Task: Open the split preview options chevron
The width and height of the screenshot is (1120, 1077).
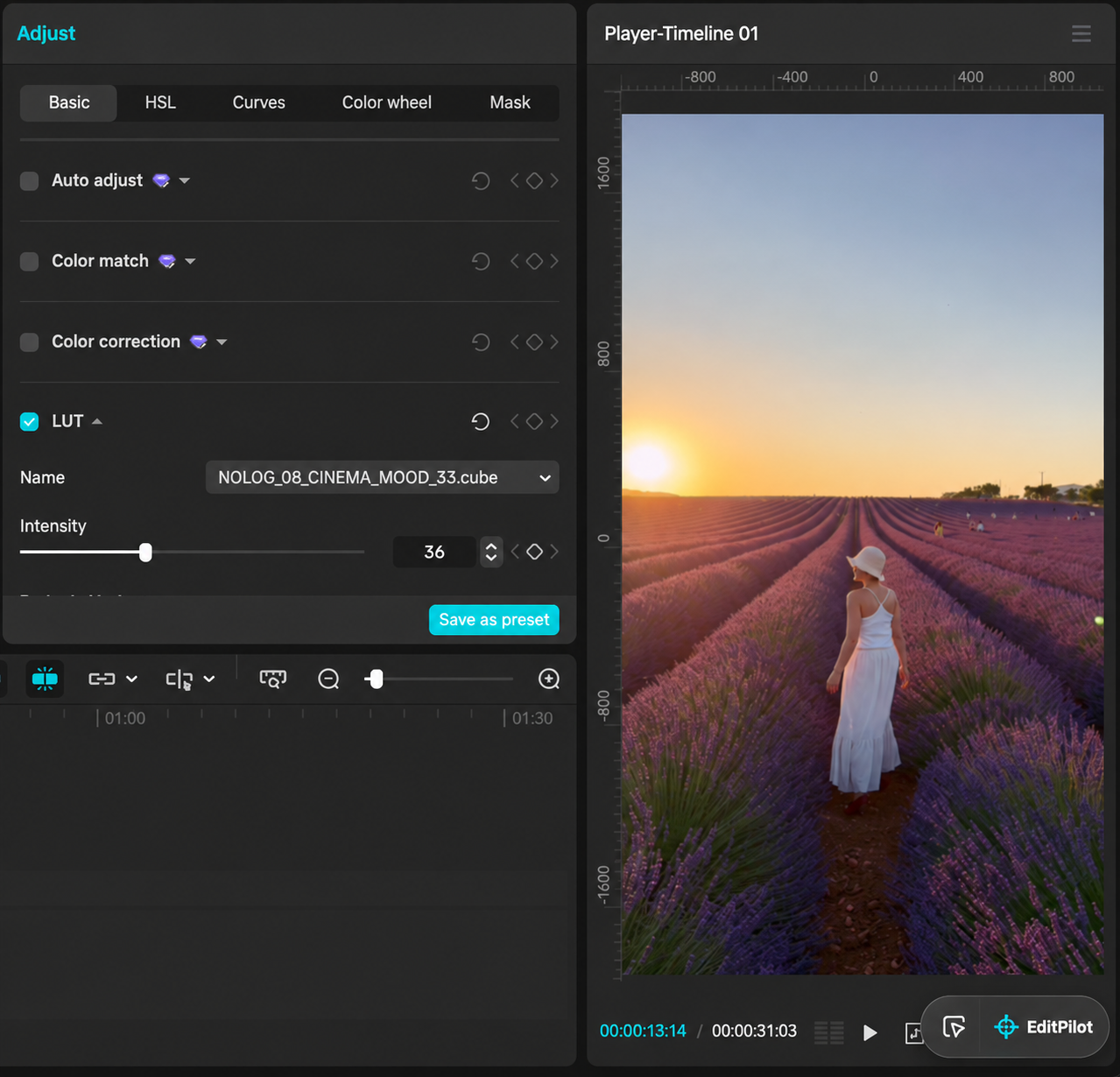Action: [209, 679]
